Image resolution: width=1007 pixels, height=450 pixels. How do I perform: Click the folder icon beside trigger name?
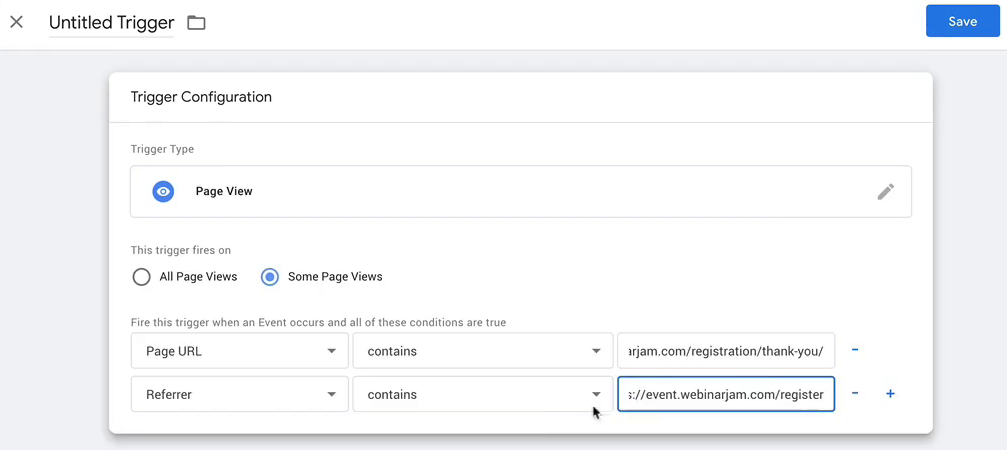(x=196, y=23)
